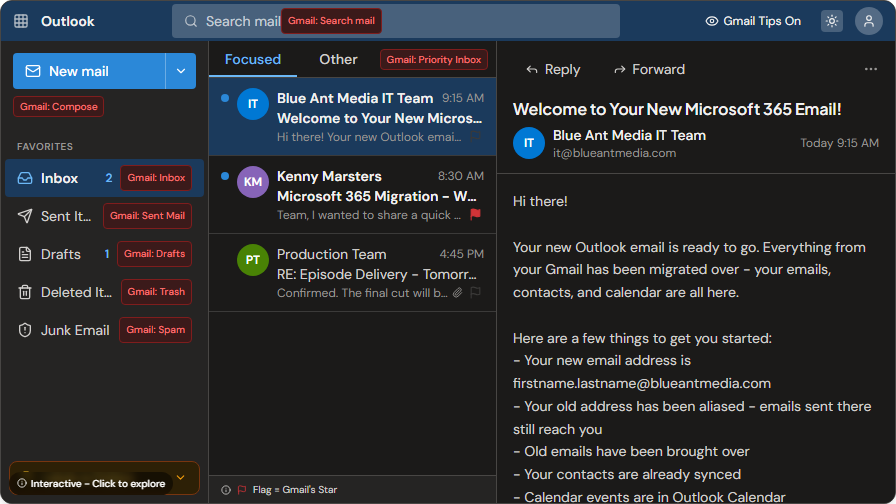
Task: Click the KM avatar for Kenny Marsters
Action: point(253,182)
